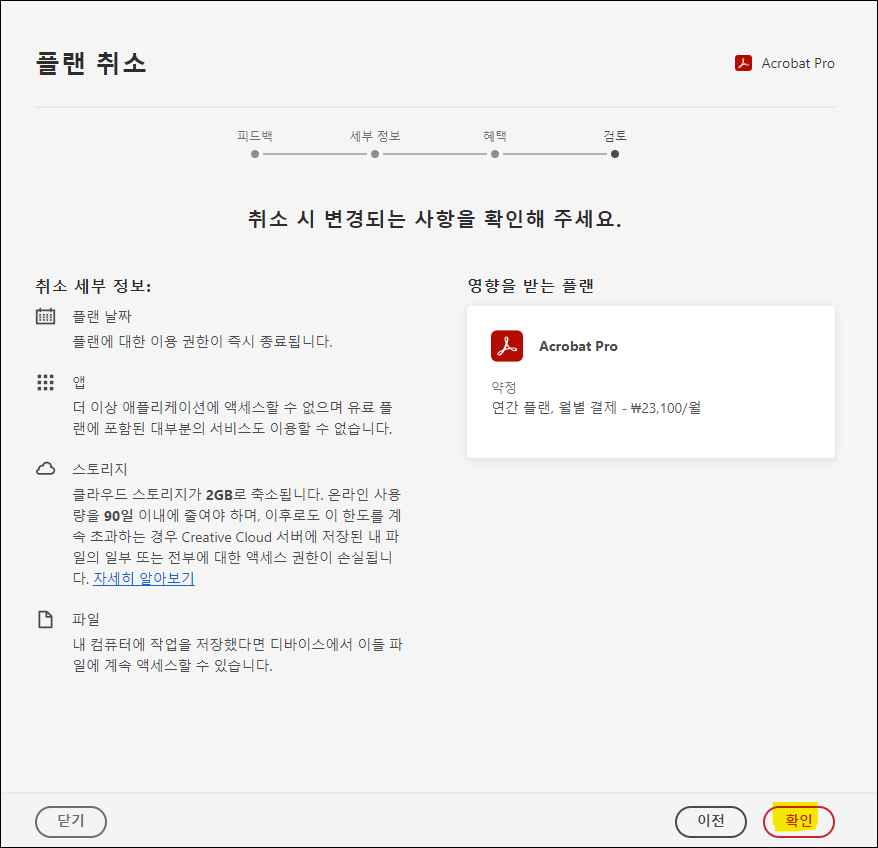Click the calendar icon beside 플랜 날짜
This screenshot has height=848, width=878.
pos(45,316)
